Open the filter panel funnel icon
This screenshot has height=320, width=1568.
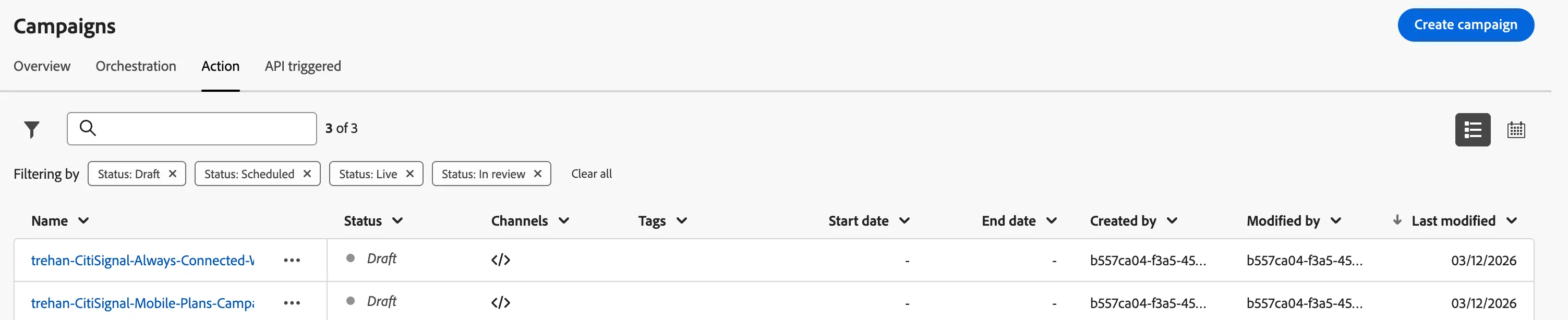pos(32,129)
